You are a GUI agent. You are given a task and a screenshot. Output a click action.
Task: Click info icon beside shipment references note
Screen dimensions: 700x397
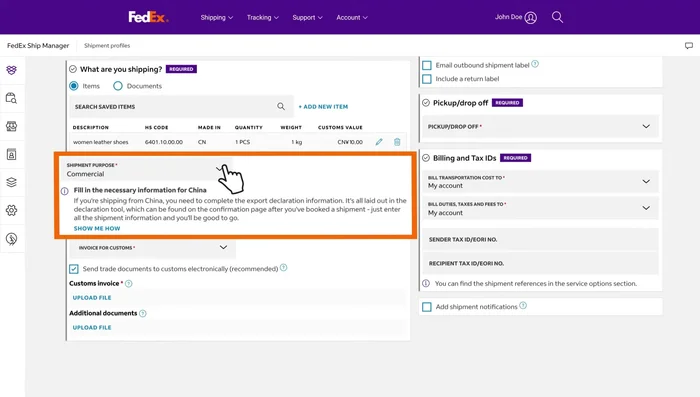point(426,284)
